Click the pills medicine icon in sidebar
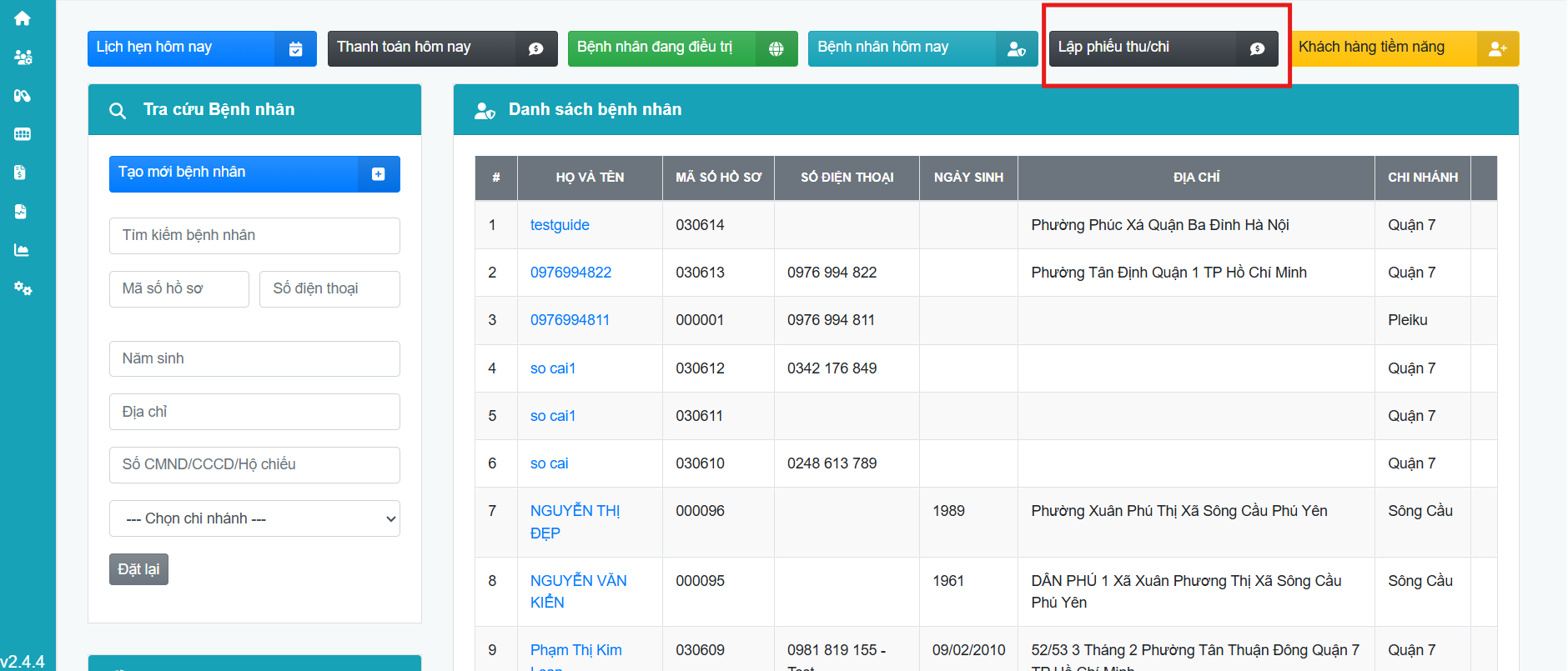This screenshot has height=671, width=1568. click(x=23, y=96)
